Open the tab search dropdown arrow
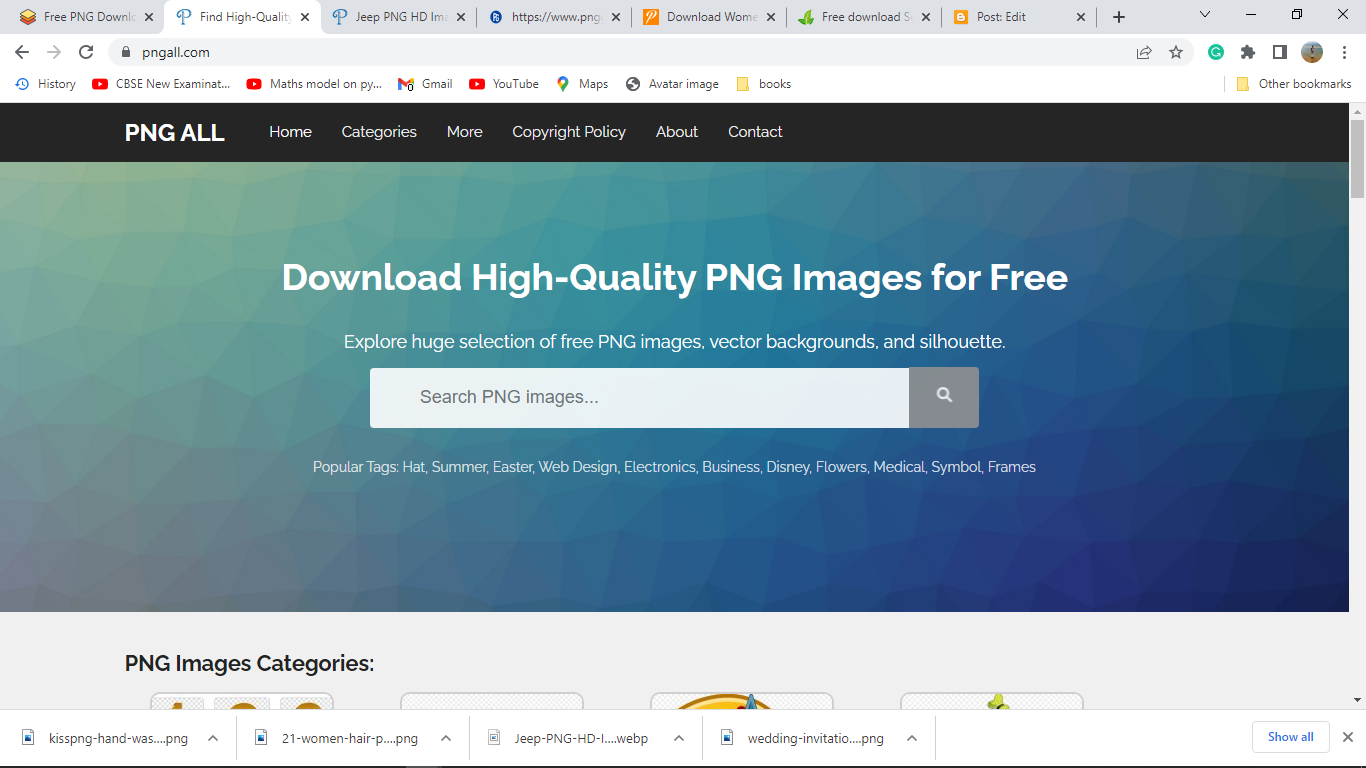Screen dimensions: 1366x768 coord(1204,15)
